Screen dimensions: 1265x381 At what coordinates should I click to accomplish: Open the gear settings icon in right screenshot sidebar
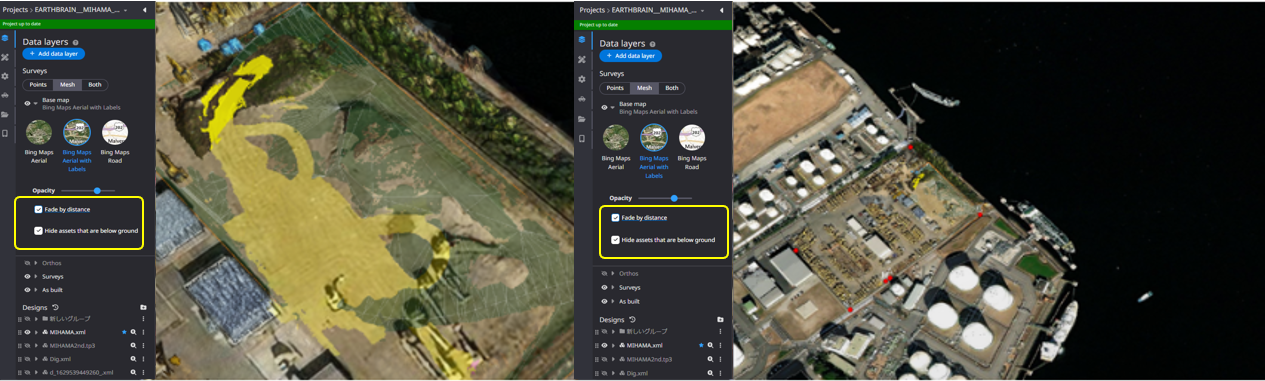point(582,78)
